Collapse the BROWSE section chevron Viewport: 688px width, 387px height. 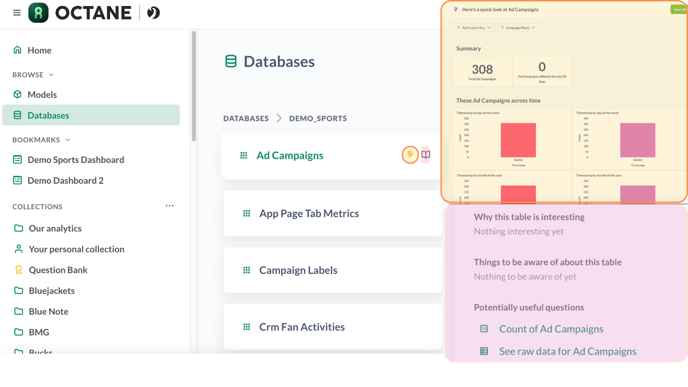51,75
